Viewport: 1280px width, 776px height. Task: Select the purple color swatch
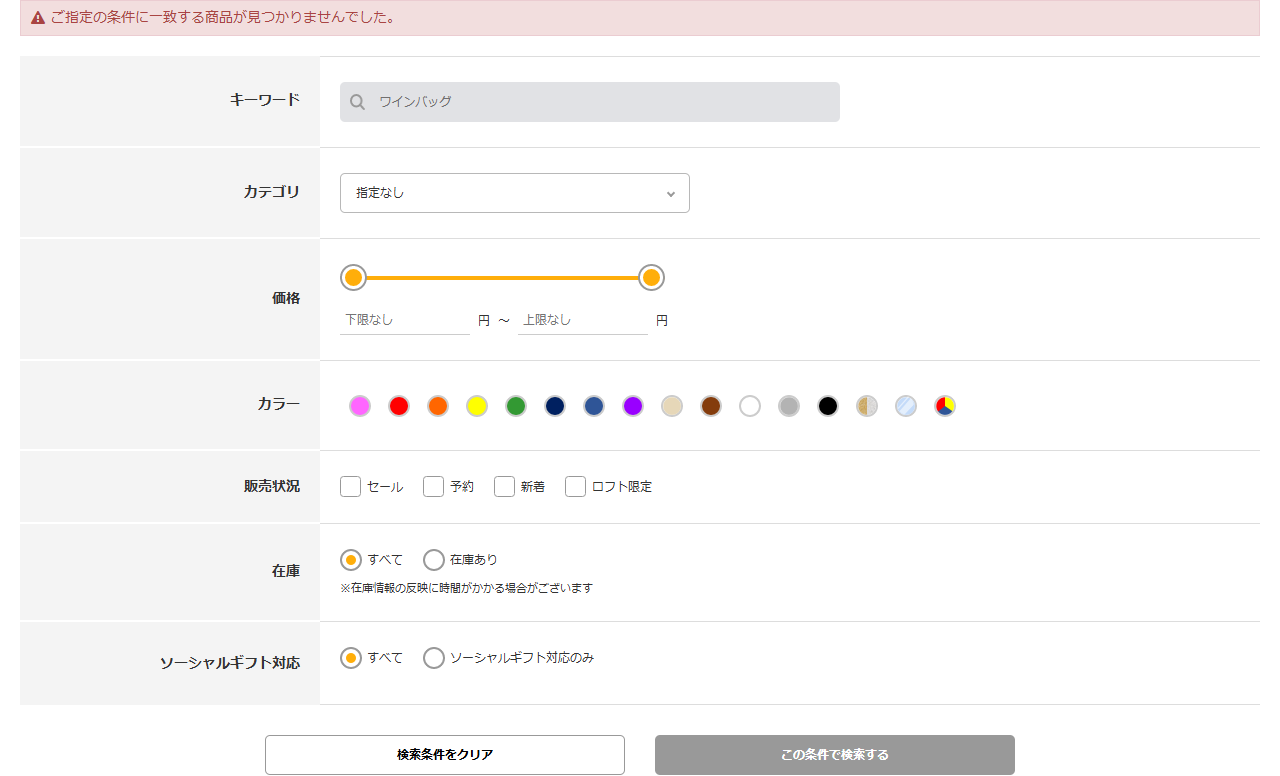[x=633, y=406]
